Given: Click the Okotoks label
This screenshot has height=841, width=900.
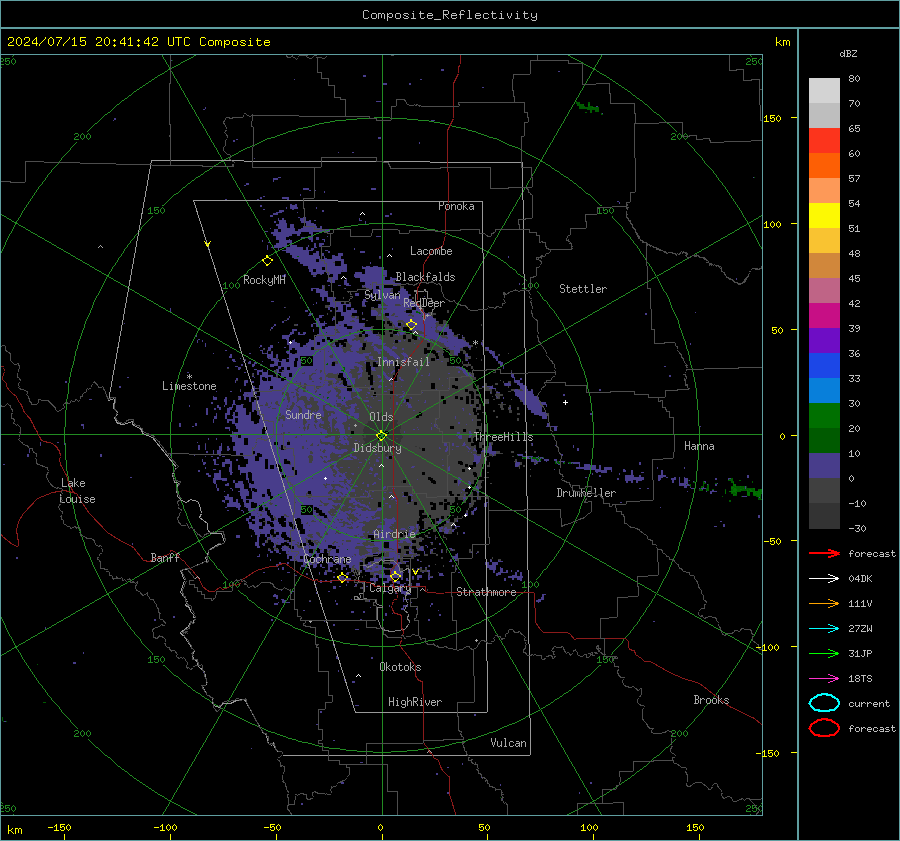Looking at the screenshot, I should [400, 667].
